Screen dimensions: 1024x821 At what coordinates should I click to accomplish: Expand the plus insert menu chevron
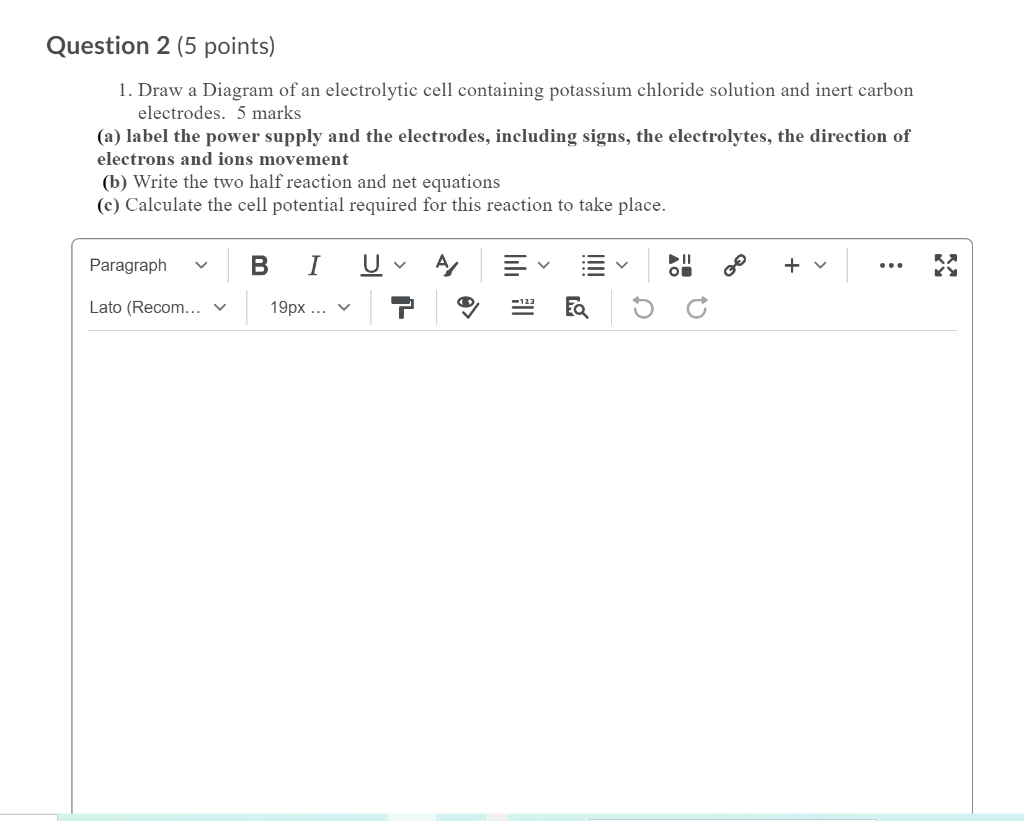click(x=820, y=265)
